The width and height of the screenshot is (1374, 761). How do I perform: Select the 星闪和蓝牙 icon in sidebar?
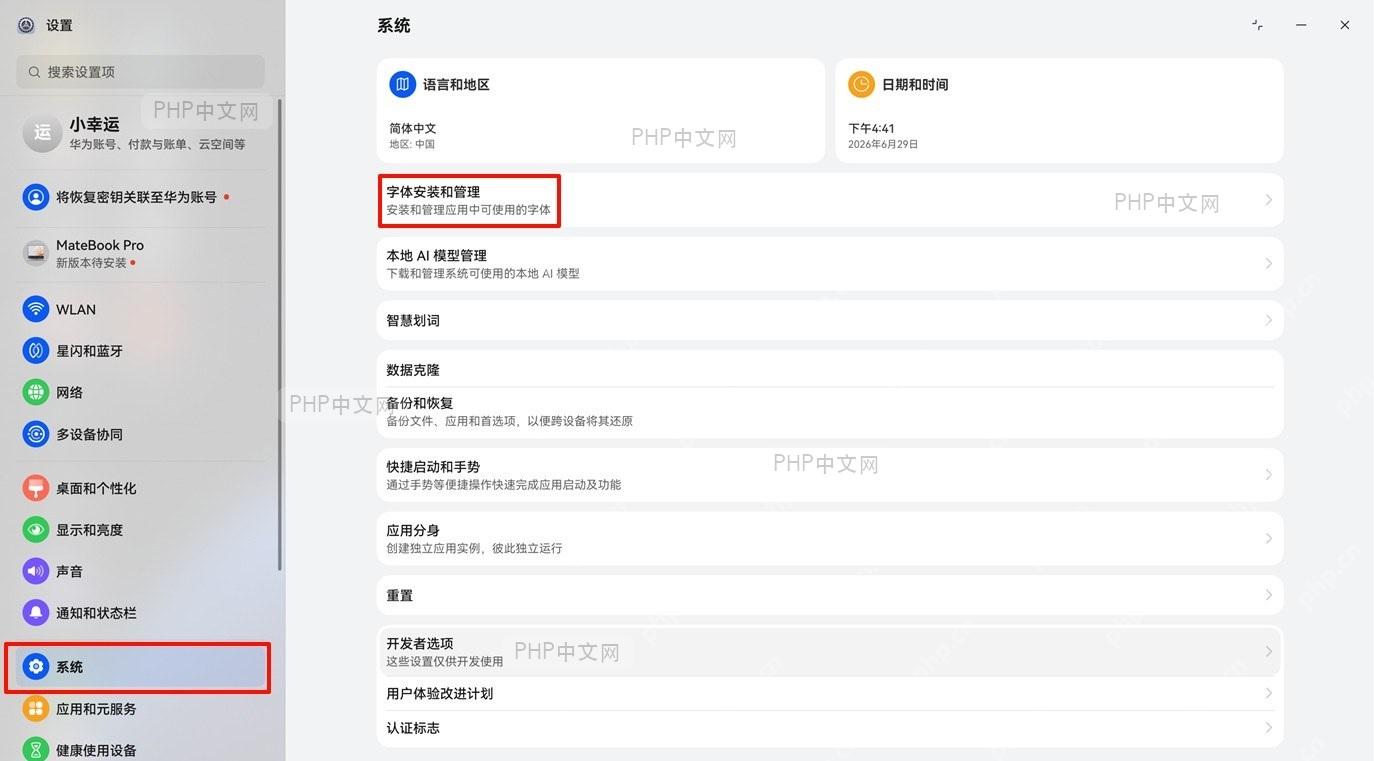click(36, 351)
